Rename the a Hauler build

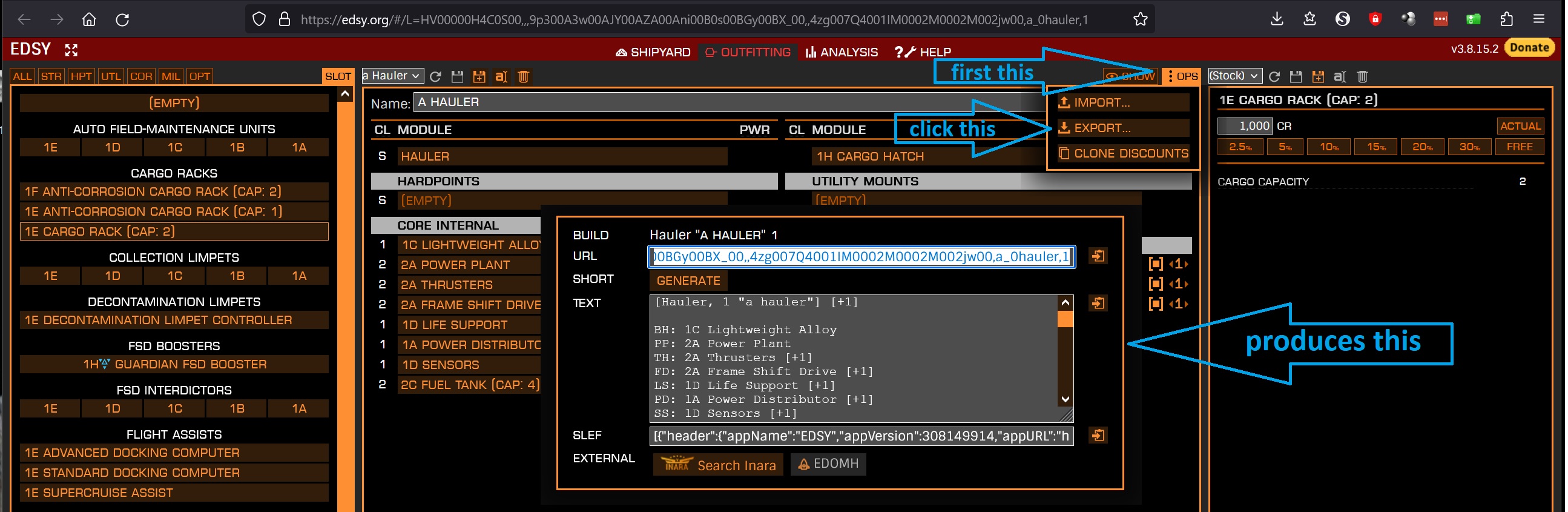pyautogui.click(x=502, y=77)
